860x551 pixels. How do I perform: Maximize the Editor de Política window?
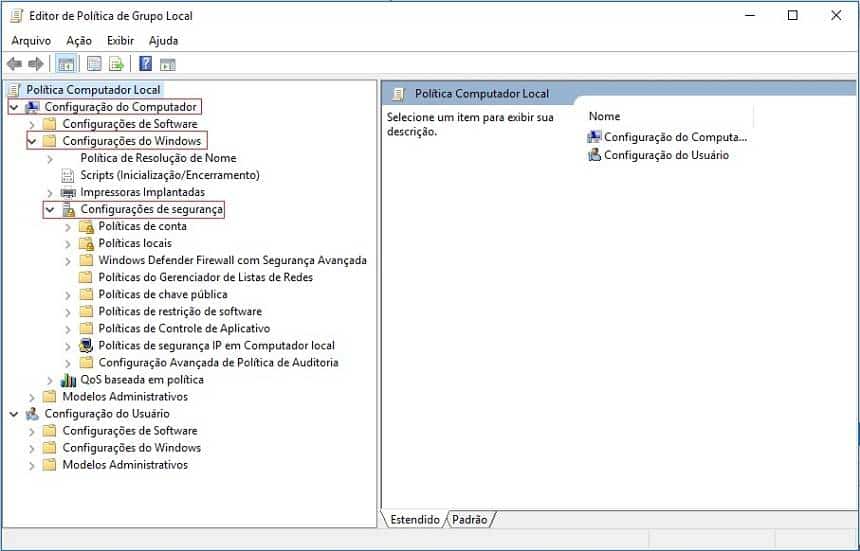[793, 15]
